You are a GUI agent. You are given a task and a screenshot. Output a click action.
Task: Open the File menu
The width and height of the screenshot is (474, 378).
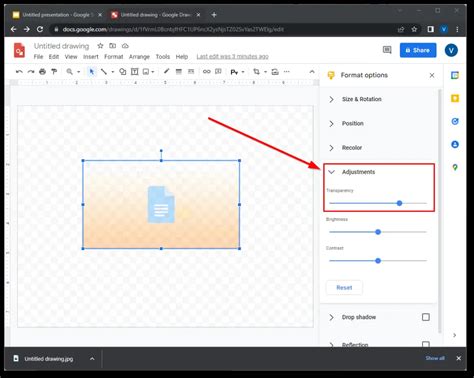38,57
